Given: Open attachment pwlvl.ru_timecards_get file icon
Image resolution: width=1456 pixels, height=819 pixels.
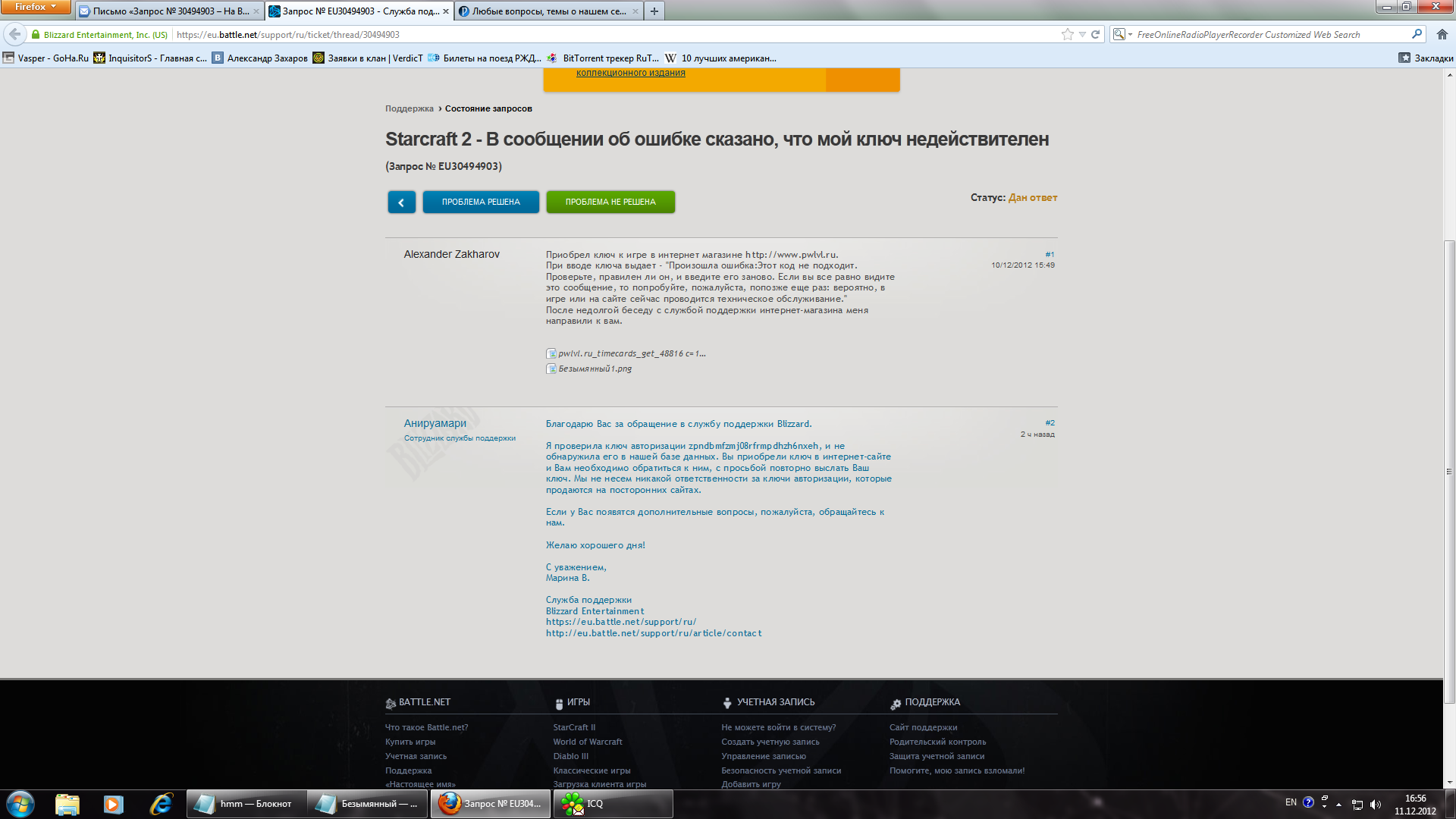Looking at the screenshot, I should [x=551, y=353].
